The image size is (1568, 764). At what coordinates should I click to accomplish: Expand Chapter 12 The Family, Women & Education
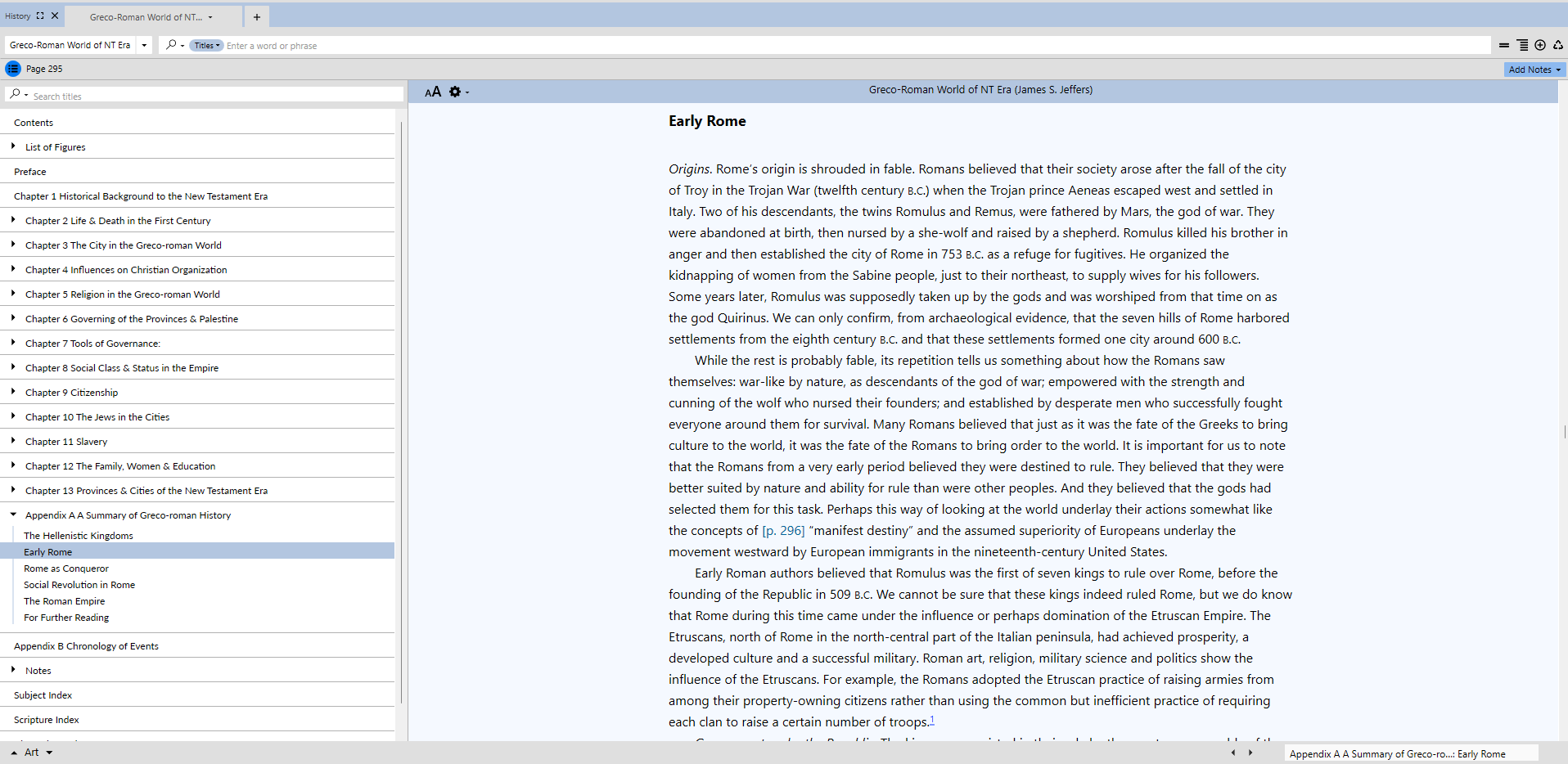coord(13,465)
